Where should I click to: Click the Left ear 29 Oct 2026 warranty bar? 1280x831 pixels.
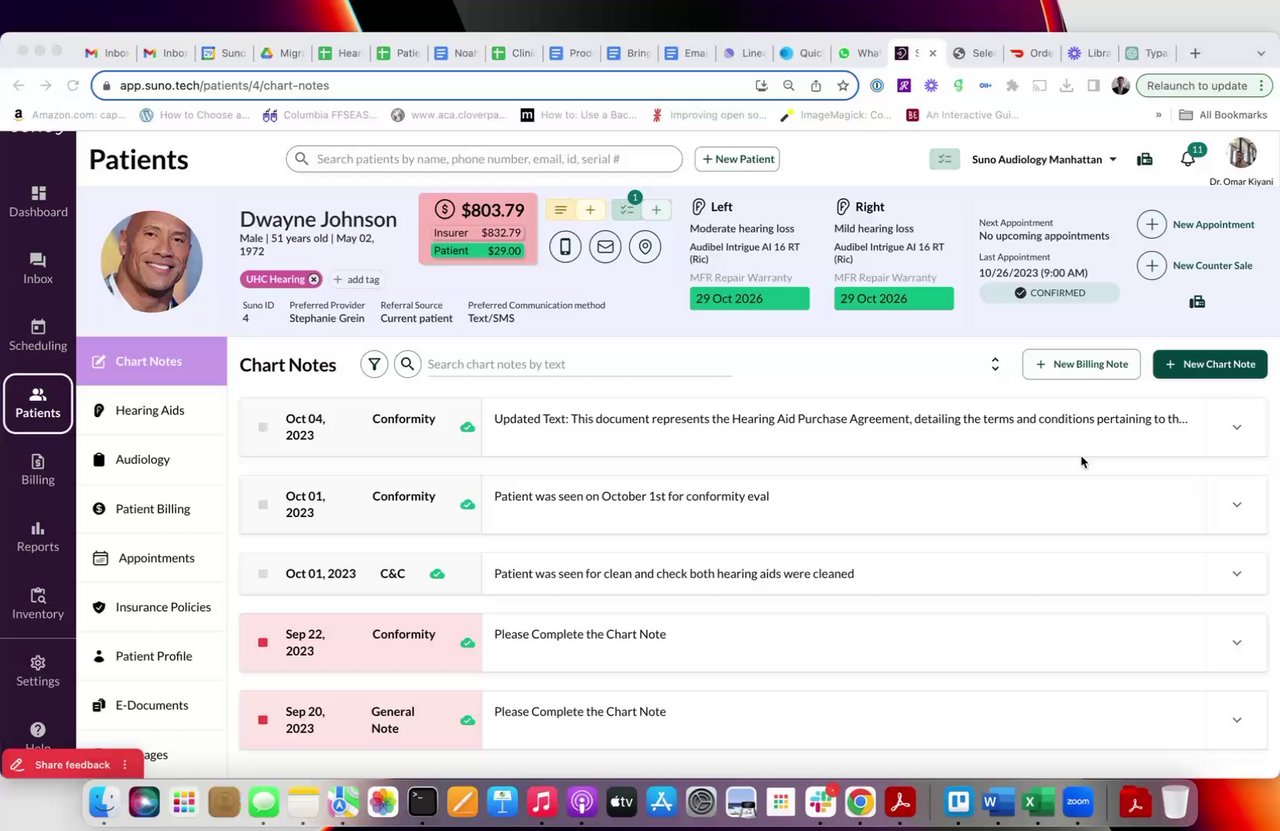pyautogui.click(x=749, y=298)
